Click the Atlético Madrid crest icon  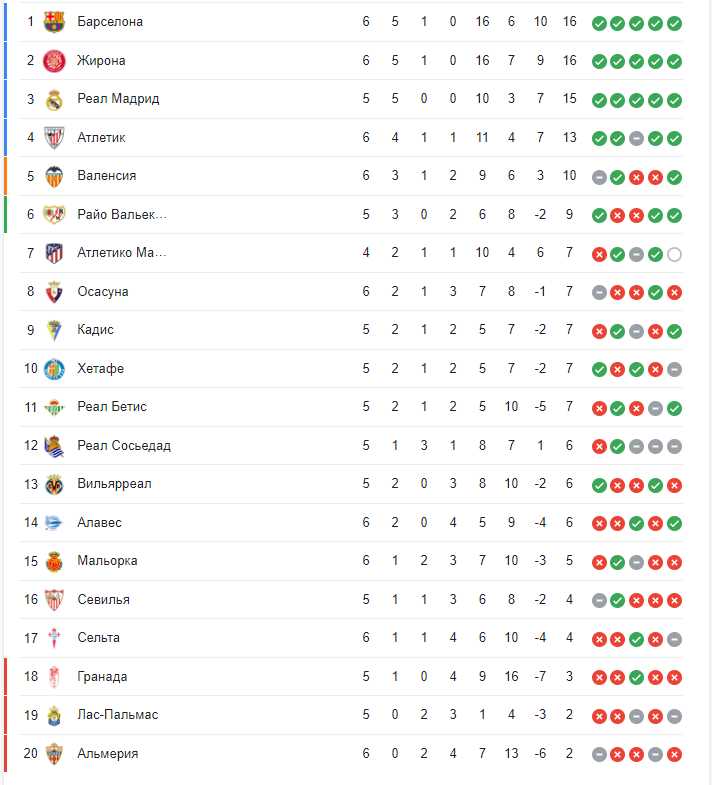pos(54,253)
